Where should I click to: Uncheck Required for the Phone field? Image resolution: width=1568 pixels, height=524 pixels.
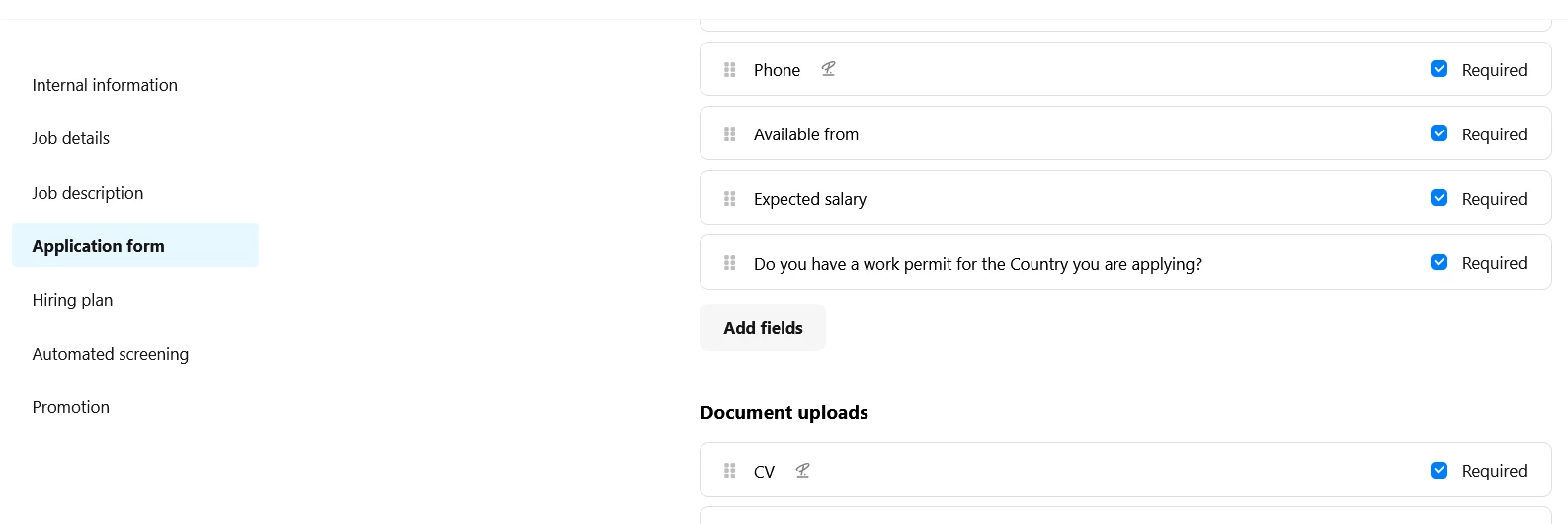[x=1440, y=69]
